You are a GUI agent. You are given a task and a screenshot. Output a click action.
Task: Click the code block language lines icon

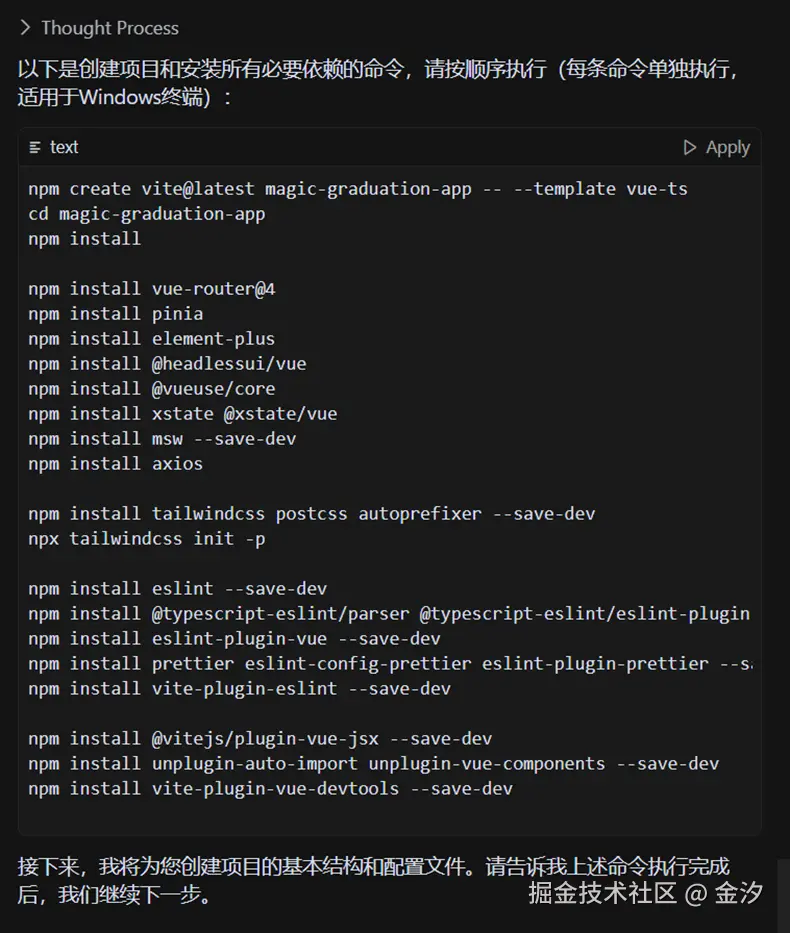[36, 147]
